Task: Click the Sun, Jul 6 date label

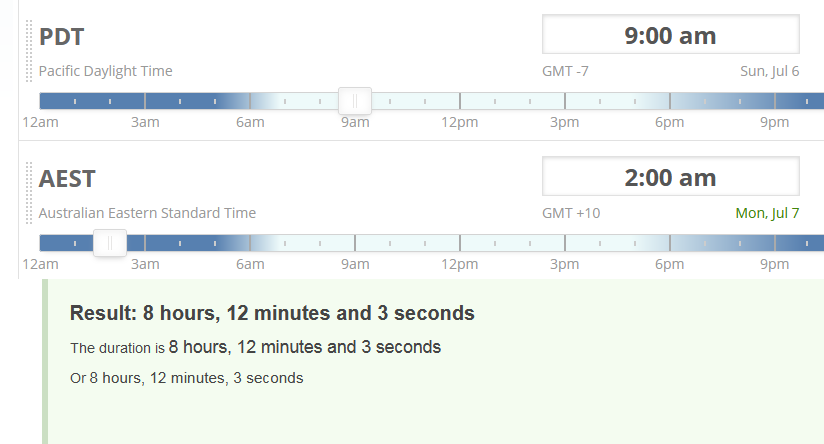Action: coord(769,71)
